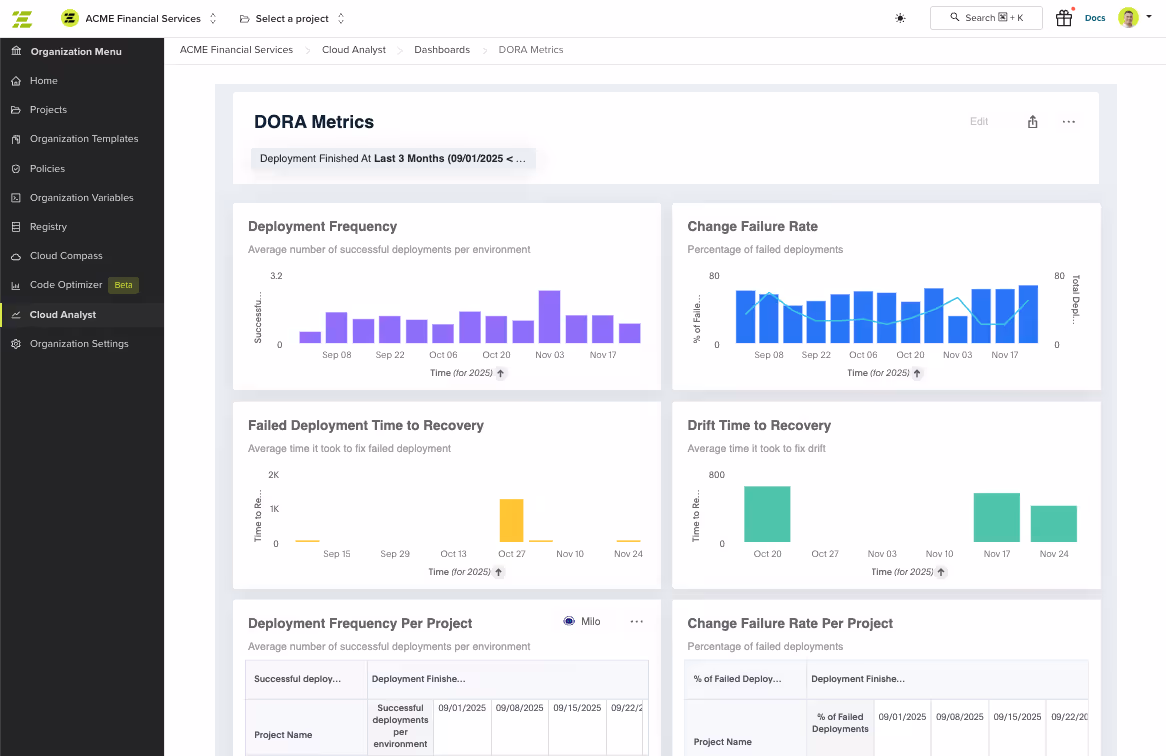Click the export/share icon on DORA Metrics

coord(1032,121)
